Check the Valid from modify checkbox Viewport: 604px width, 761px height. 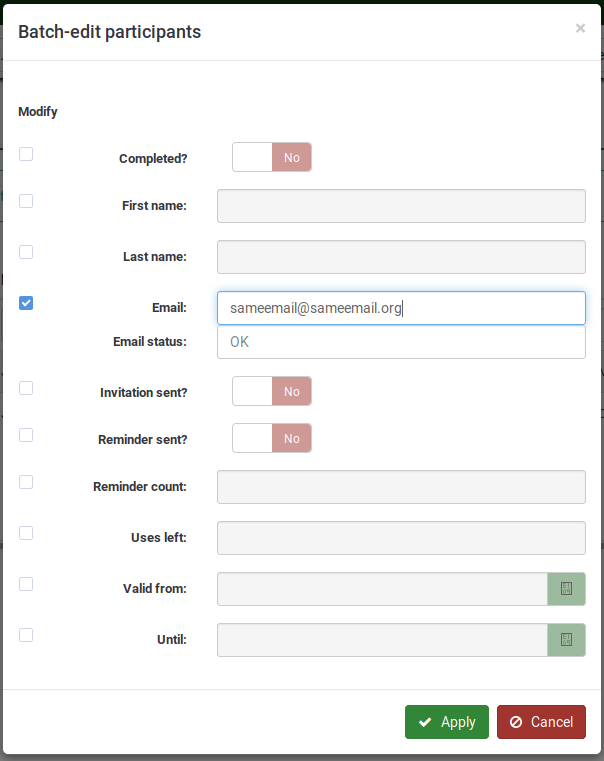click(26, 584)
